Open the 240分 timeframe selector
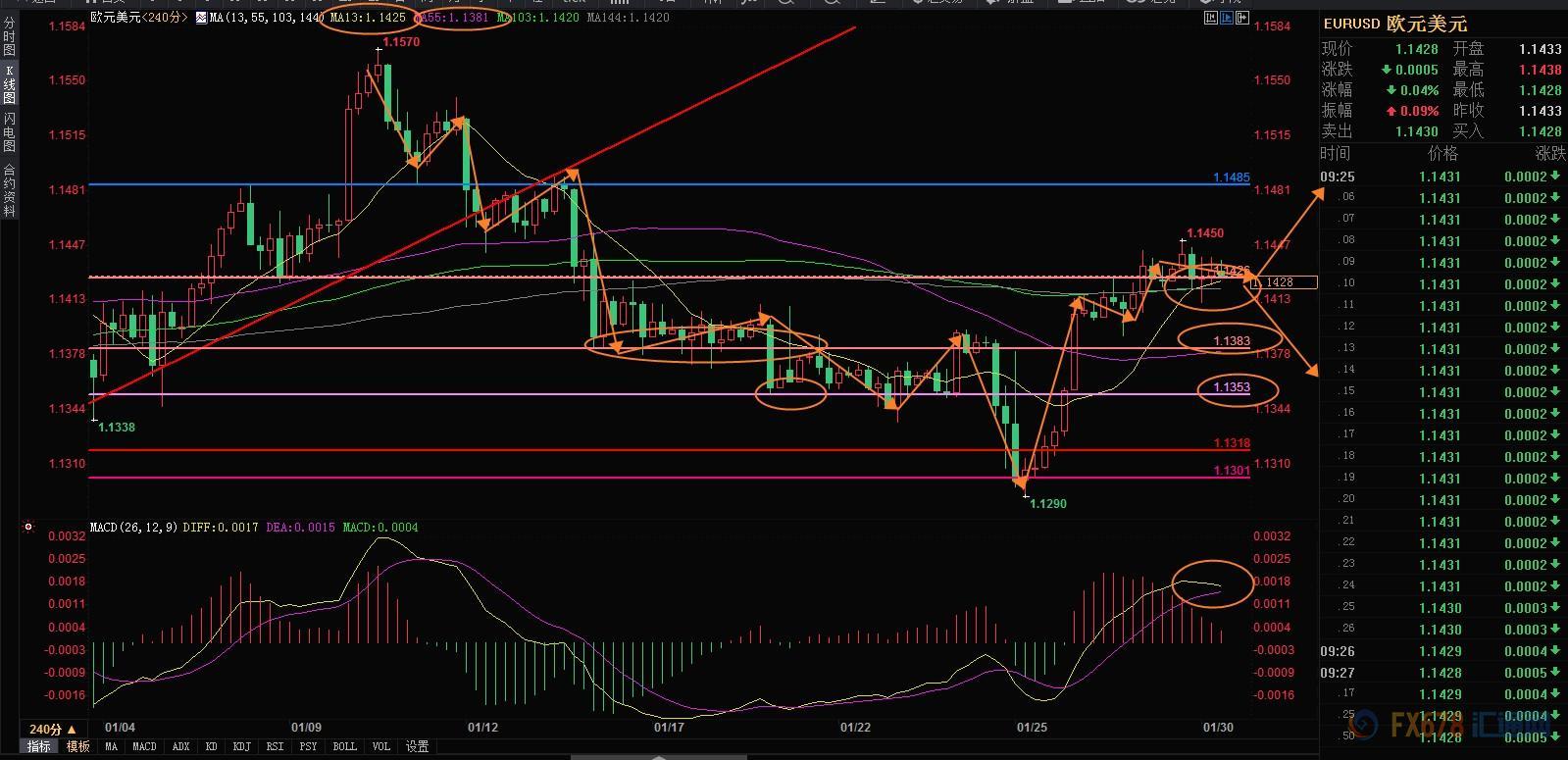Viewport: 1568px width, 760px height. [x=53, y=729]
